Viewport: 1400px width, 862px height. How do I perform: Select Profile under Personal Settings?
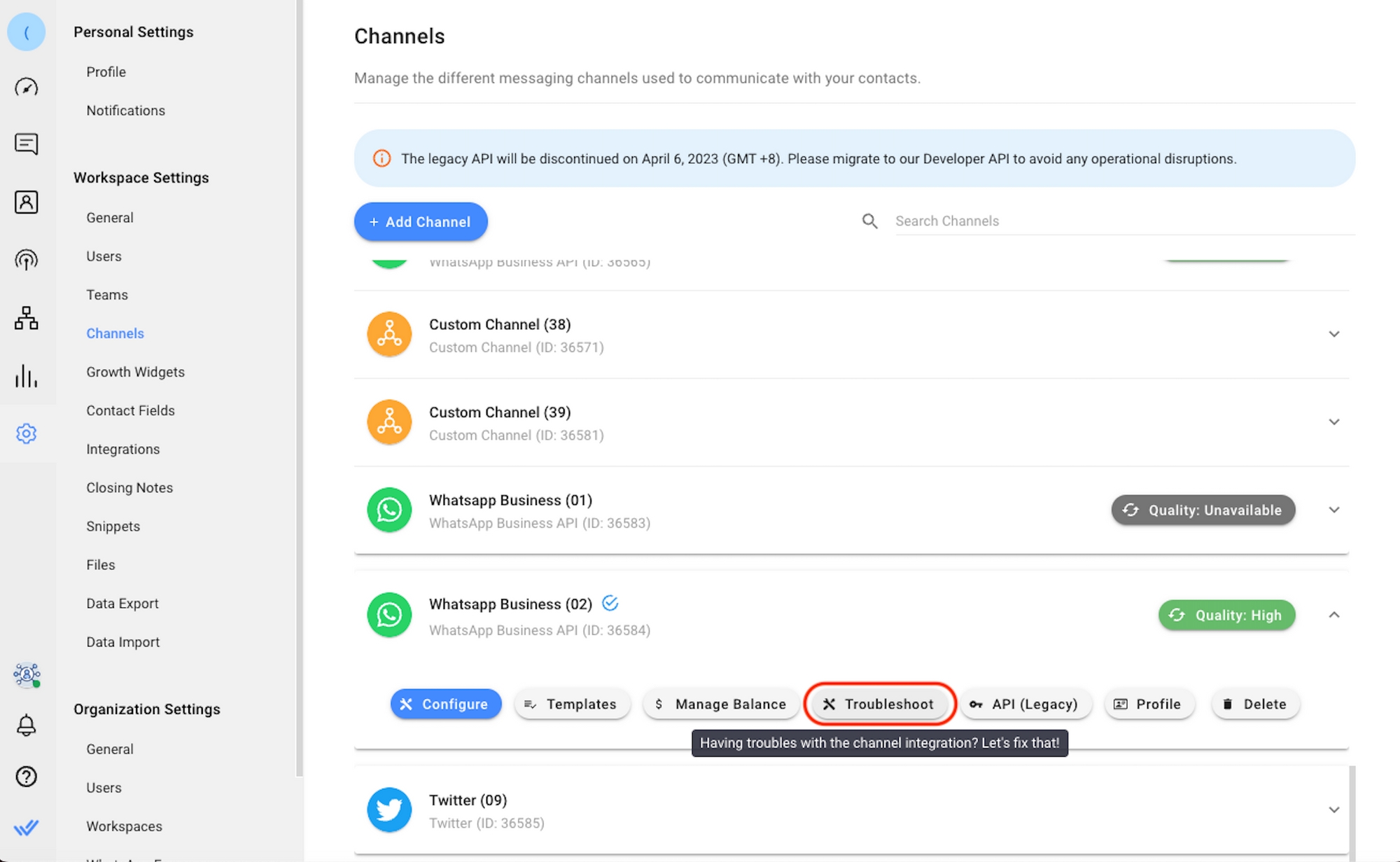[x=106, y=72]
